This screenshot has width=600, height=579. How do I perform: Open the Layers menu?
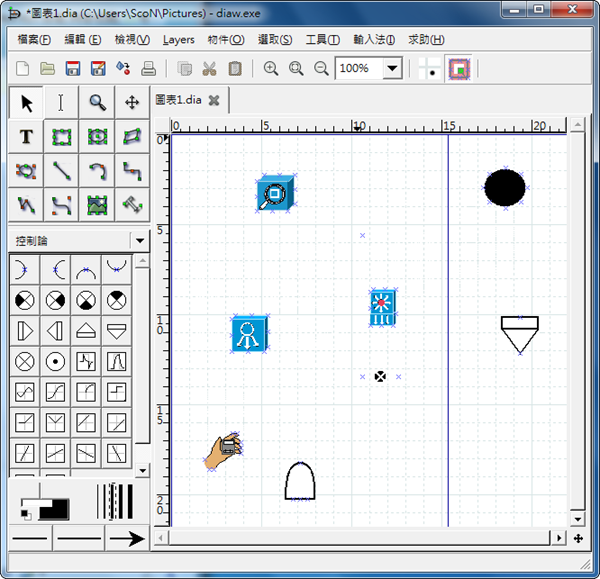click(178, 40)
